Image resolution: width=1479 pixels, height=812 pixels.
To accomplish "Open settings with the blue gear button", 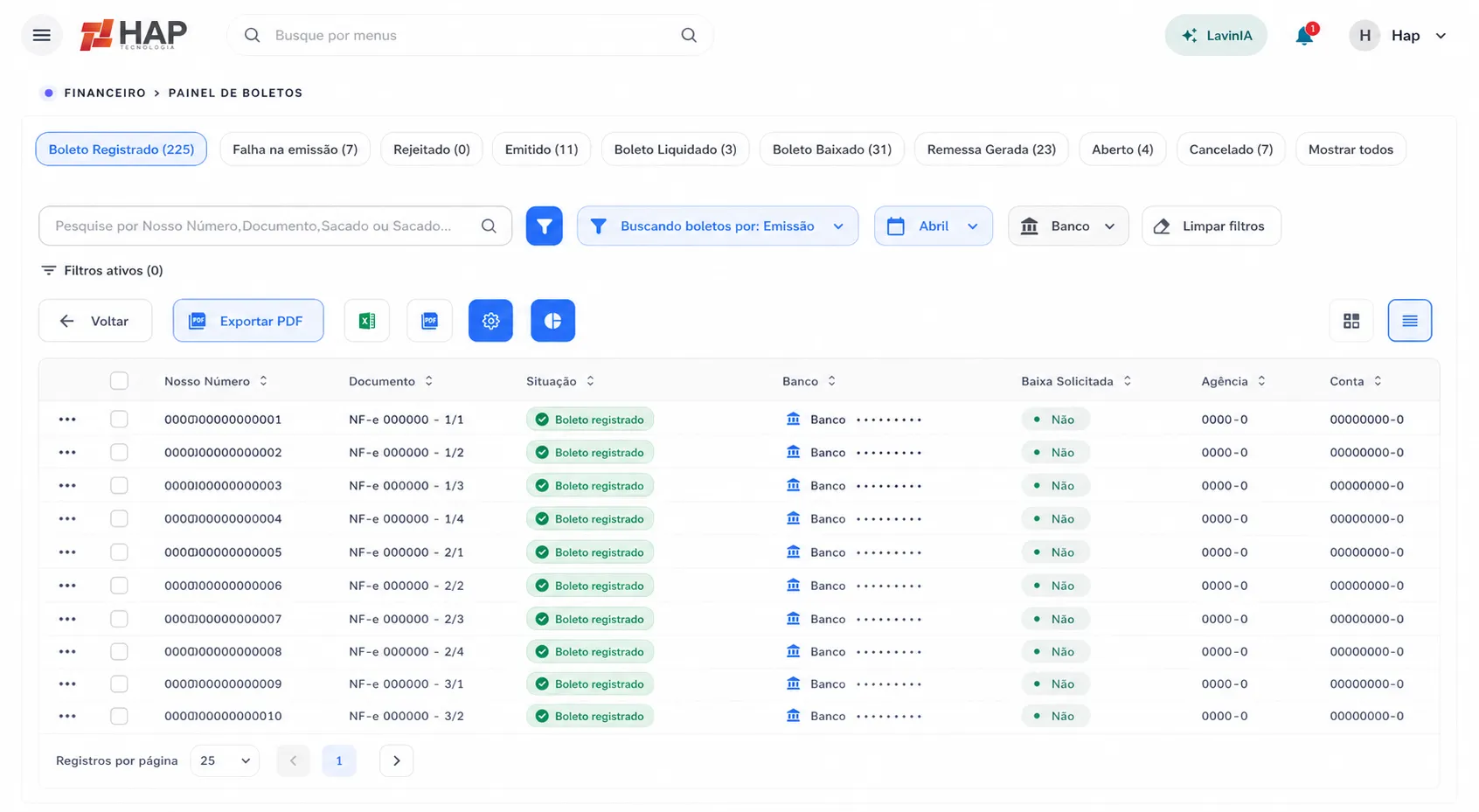I will click(490, 321).
